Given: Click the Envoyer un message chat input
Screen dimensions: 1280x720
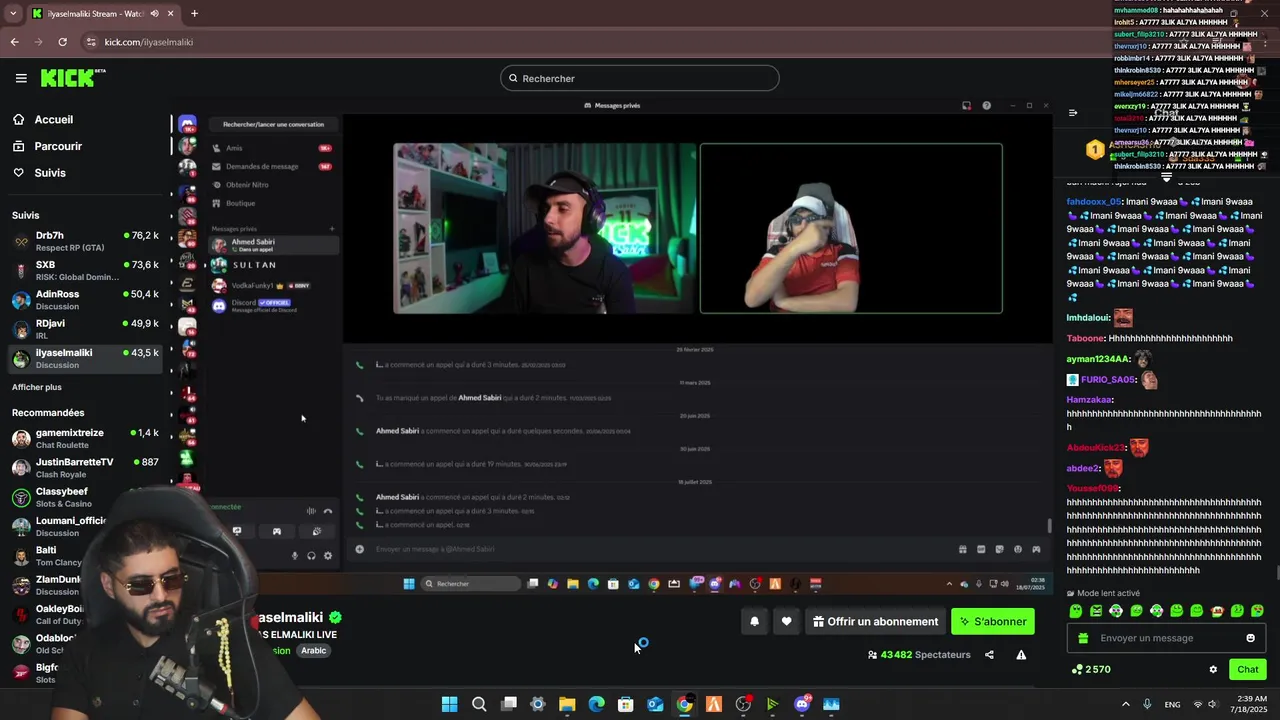Looking at the screenshot, I should (x=1167, y=638).
